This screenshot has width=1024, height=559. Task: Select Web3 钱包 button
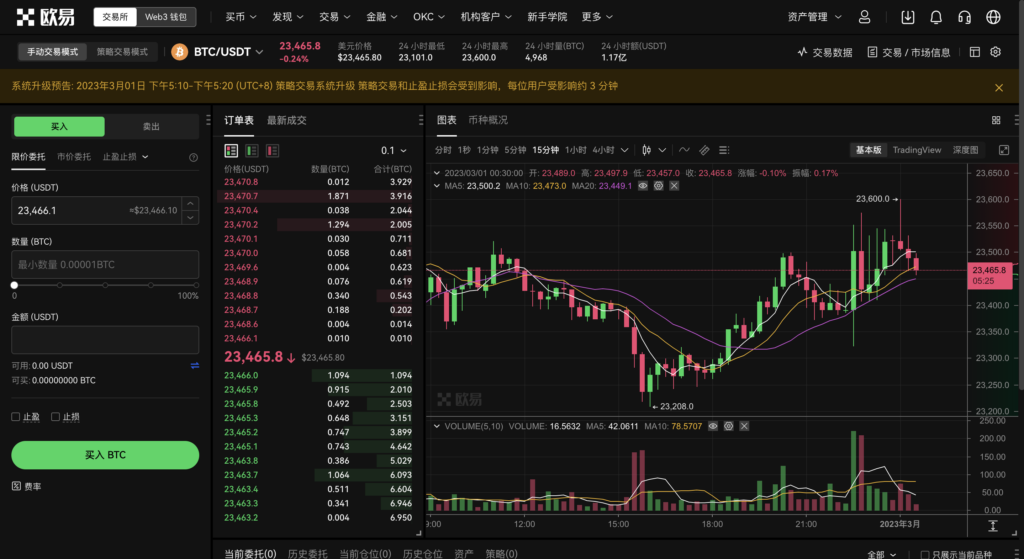[166, 17]
